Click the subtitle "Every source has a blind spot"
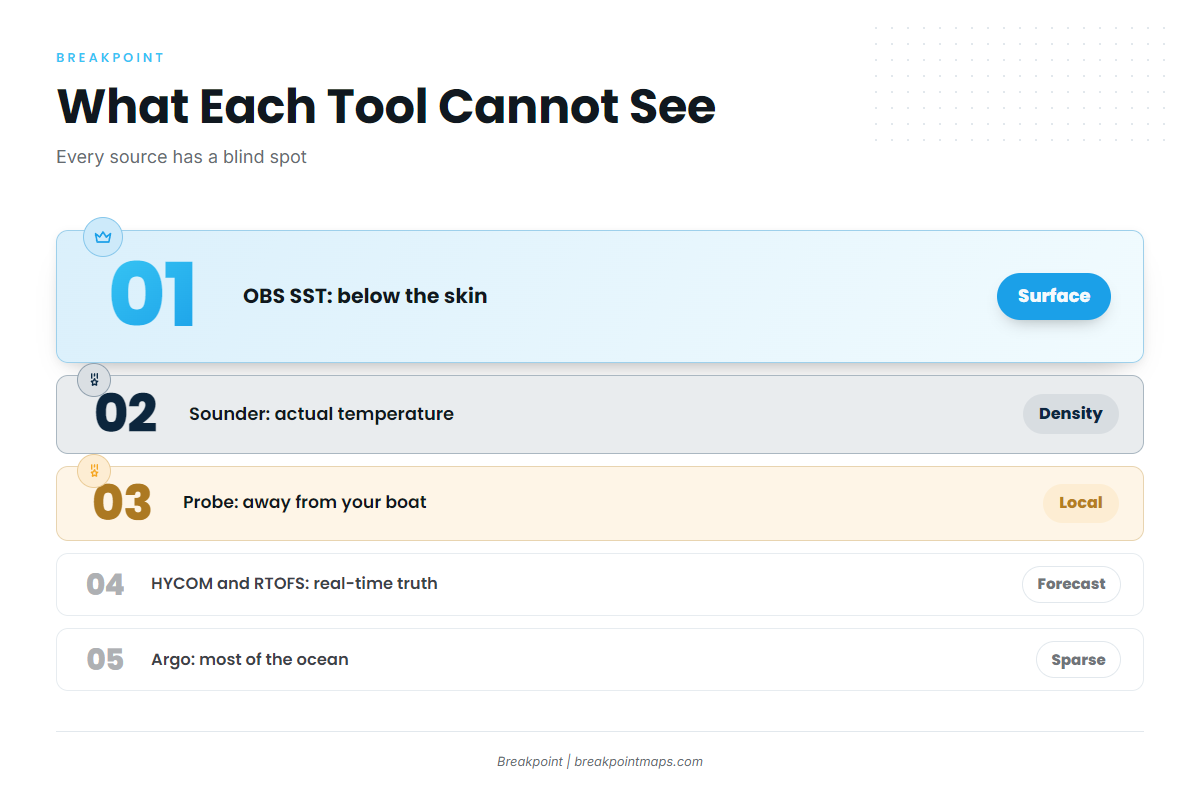Screen dimensions: 1200x796 (182, 157)
